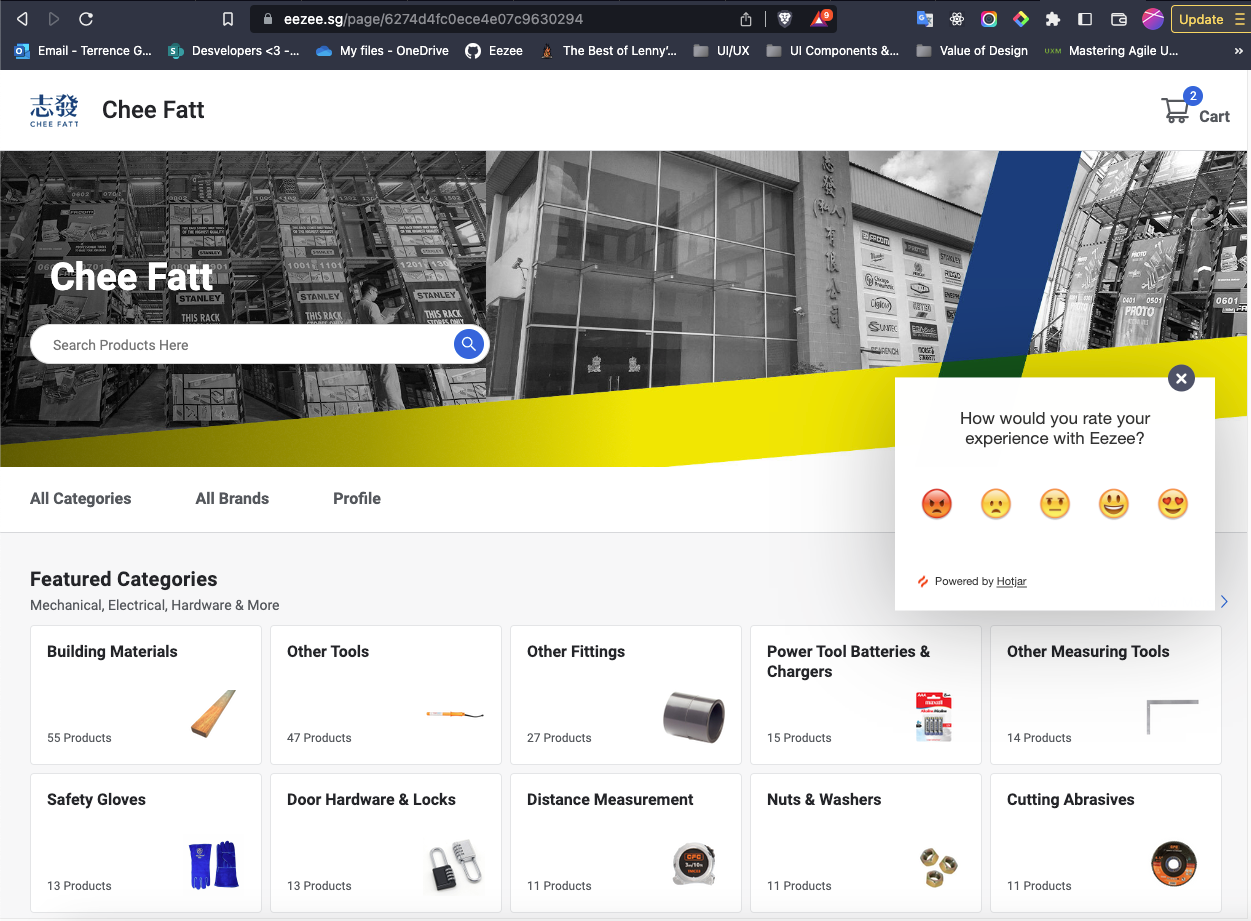Expand the Value of Design bookmark folder
The image size is (1251, 921).
(x=972, y=50)
